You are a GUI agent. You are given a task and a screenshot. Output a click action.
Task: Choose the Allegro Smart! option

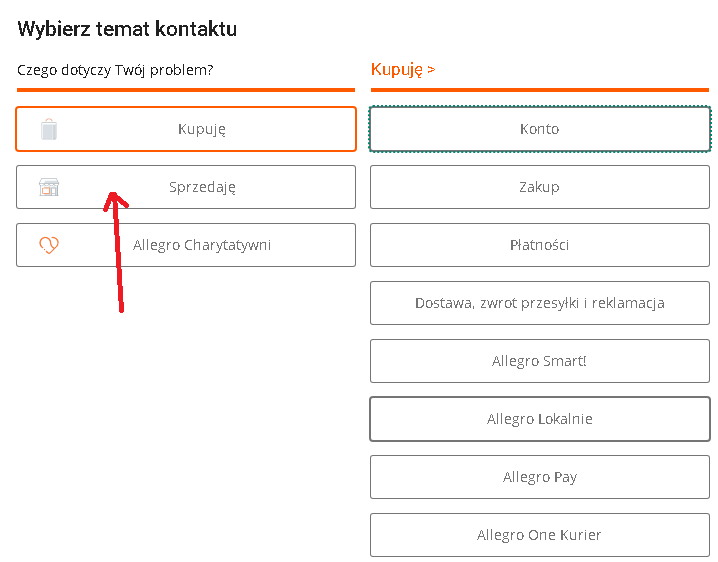540,361
